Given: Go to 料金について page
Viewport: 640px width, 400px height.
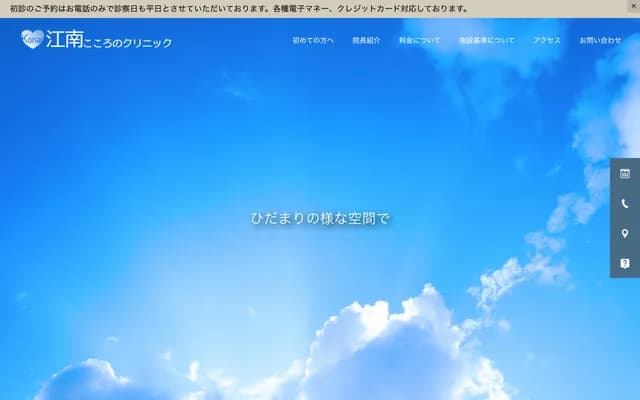Looking at the screenshot, I should pos(420,40).
